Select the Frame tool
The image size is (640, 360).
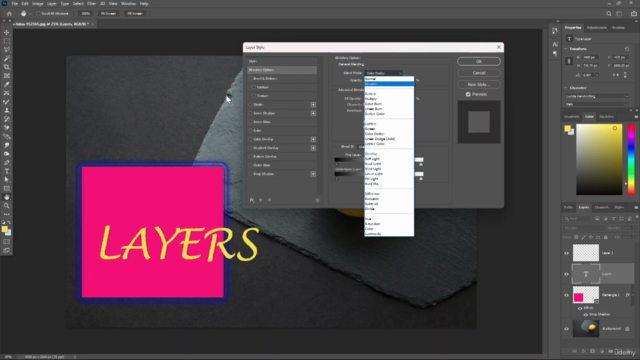(x=7, y=76)
